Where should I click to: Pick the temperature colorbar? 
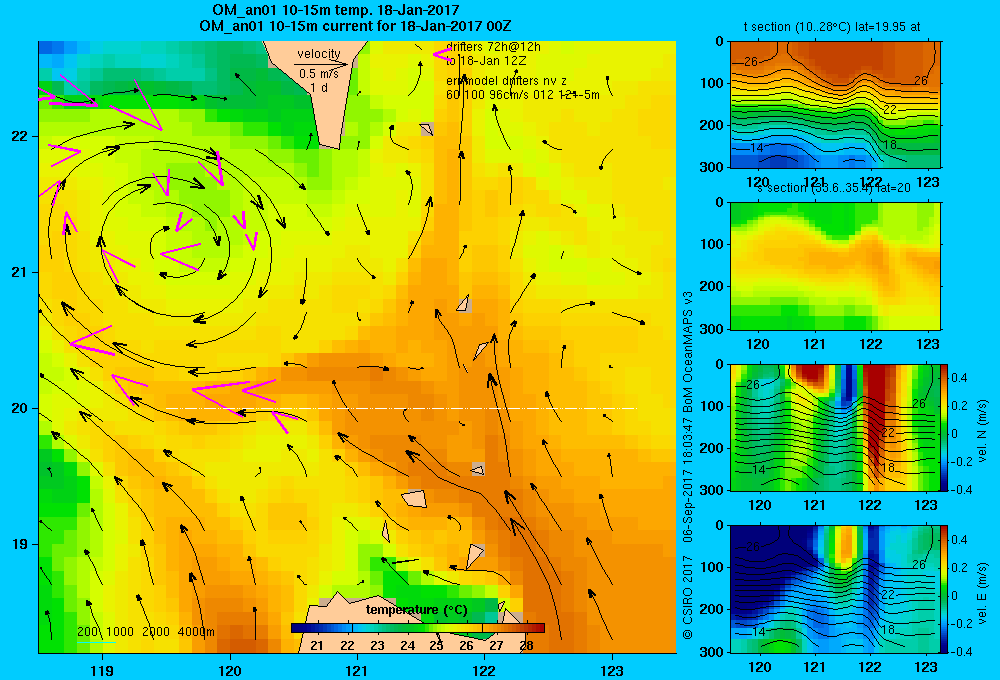tap(418, 628)
